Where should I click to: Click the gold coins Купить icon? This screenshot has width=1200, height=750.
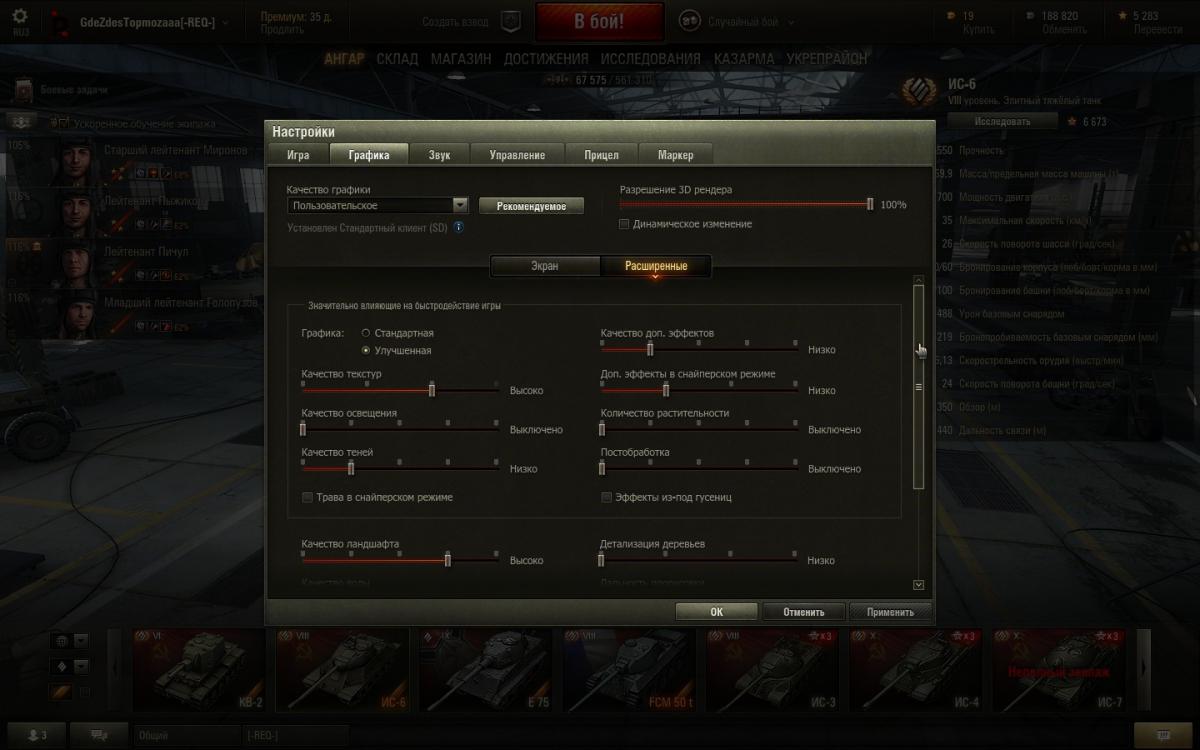point(951,16)
